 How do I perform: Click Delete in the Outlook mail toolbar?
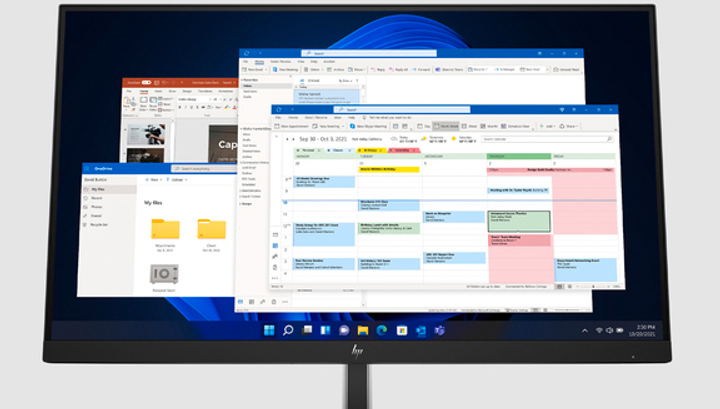click(x=312, y=69)
